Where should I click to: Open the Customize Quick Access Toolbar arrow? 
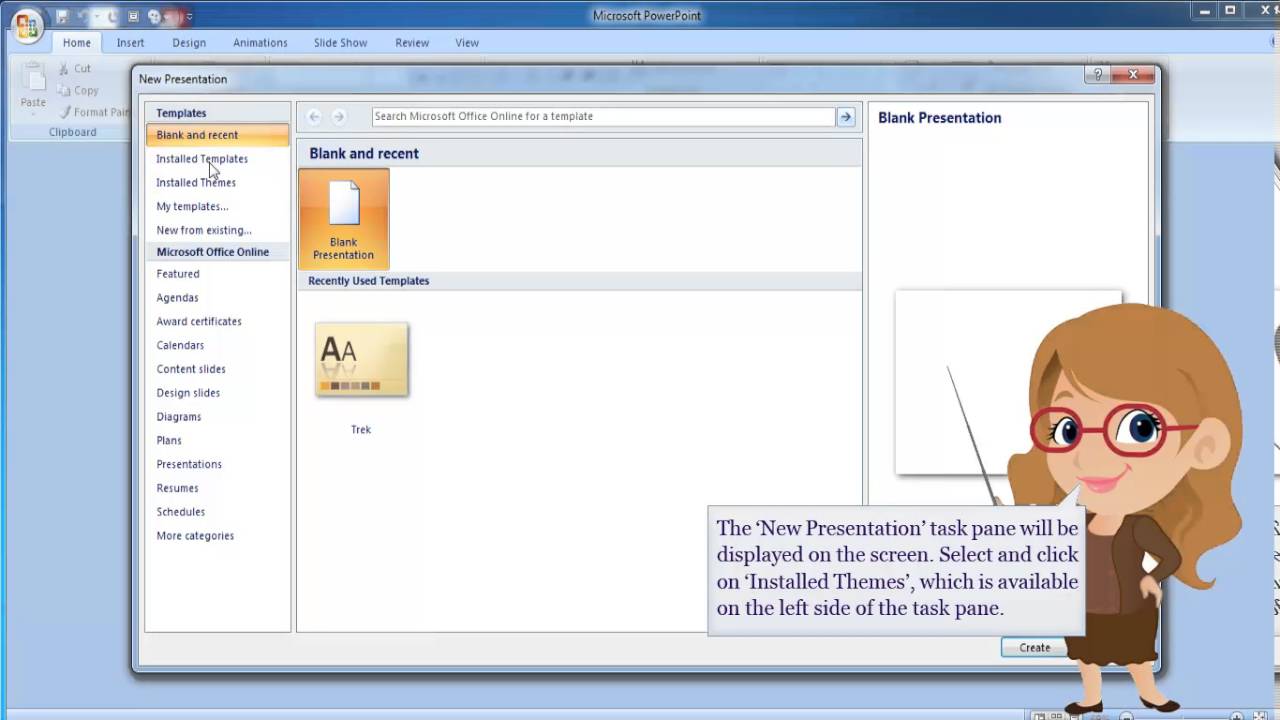click(189, 16)
